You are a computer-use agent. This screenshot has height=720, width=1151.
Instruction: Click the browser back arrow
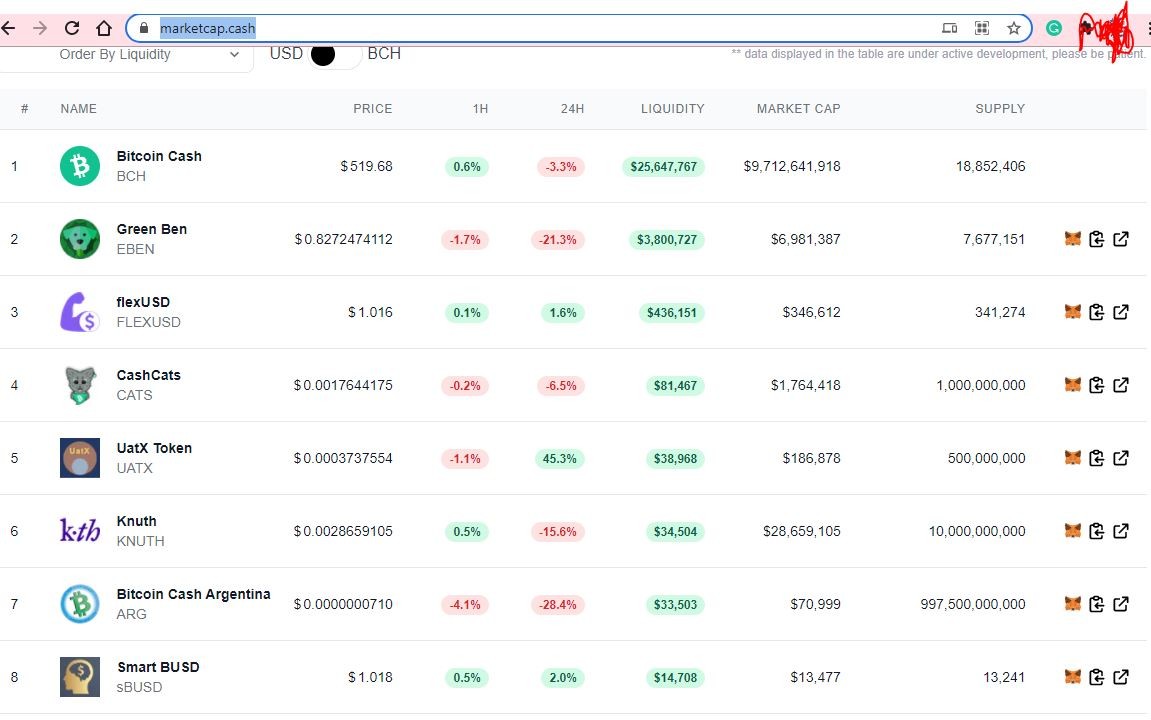8,28
